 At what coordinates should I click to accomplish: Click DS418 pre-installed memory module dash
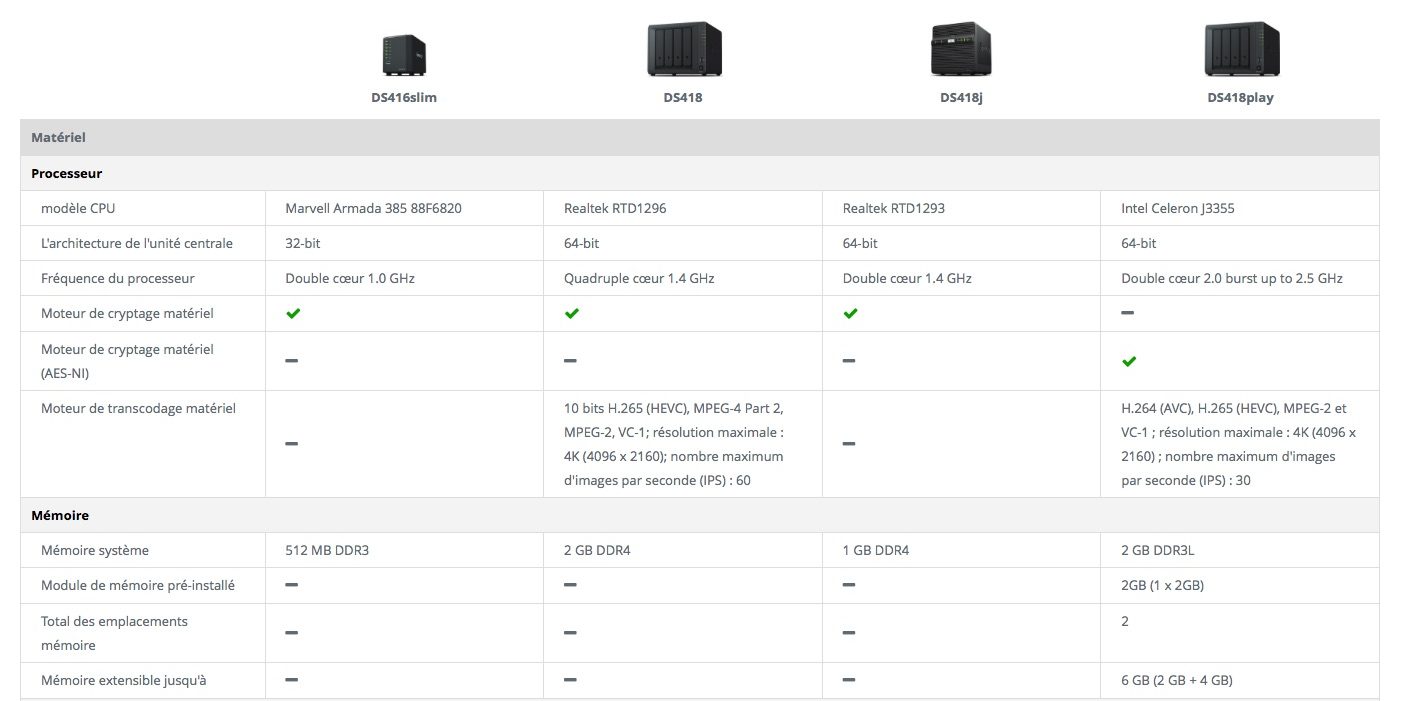coord(570,585)
